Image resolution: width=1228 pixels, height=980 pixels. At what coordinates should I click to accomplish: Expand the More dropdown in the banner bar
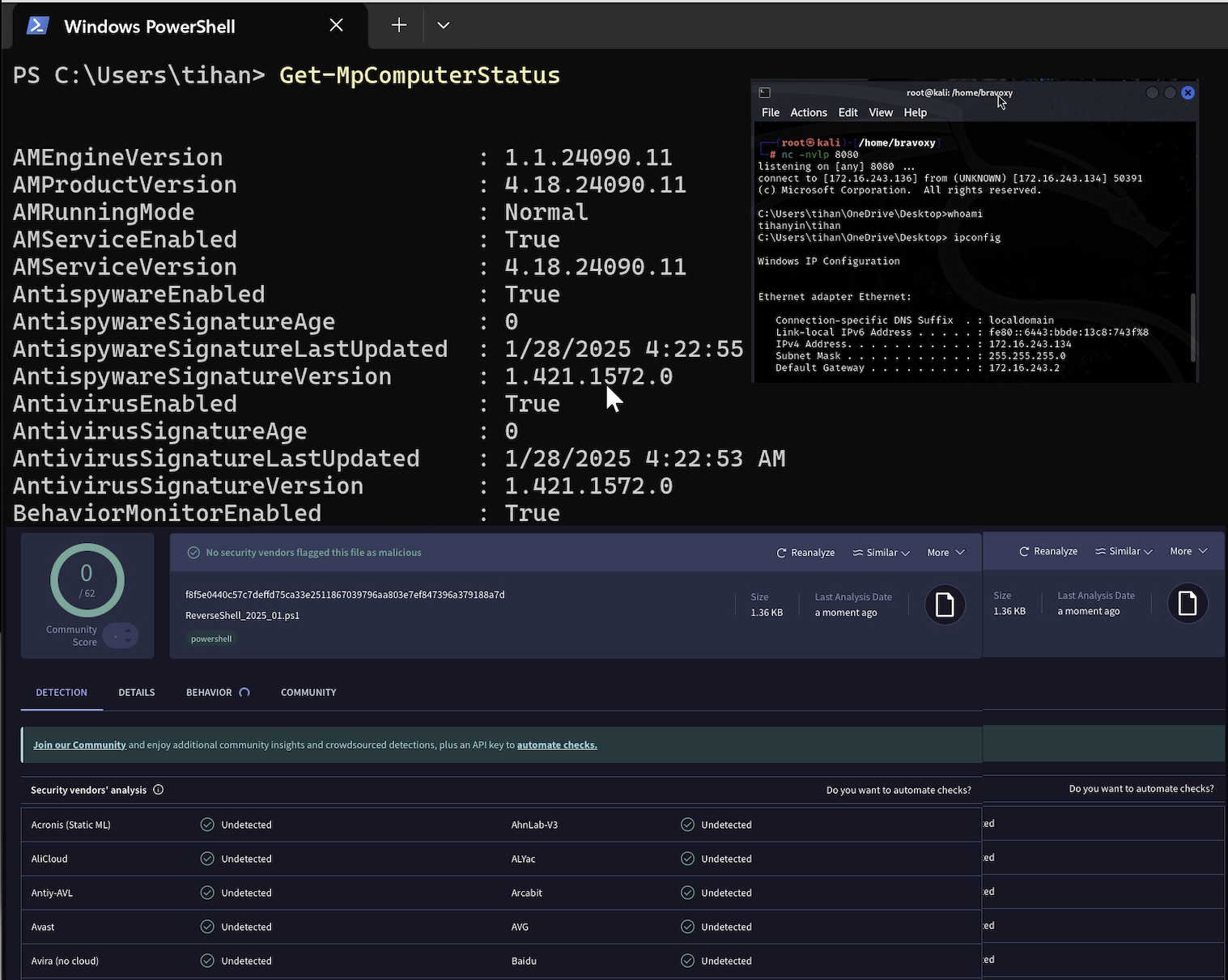(945, 553)
